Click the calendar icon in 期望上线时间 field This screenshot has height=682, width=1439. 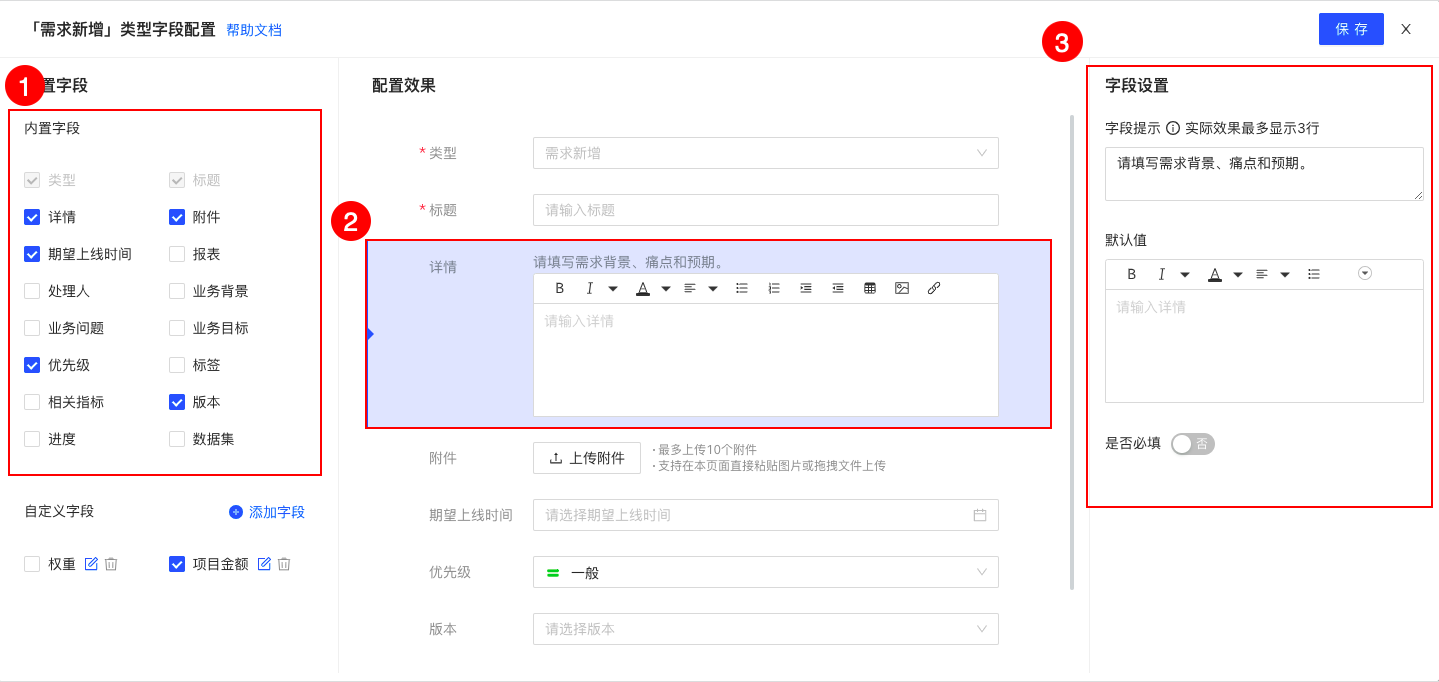(x=980, y=515)
